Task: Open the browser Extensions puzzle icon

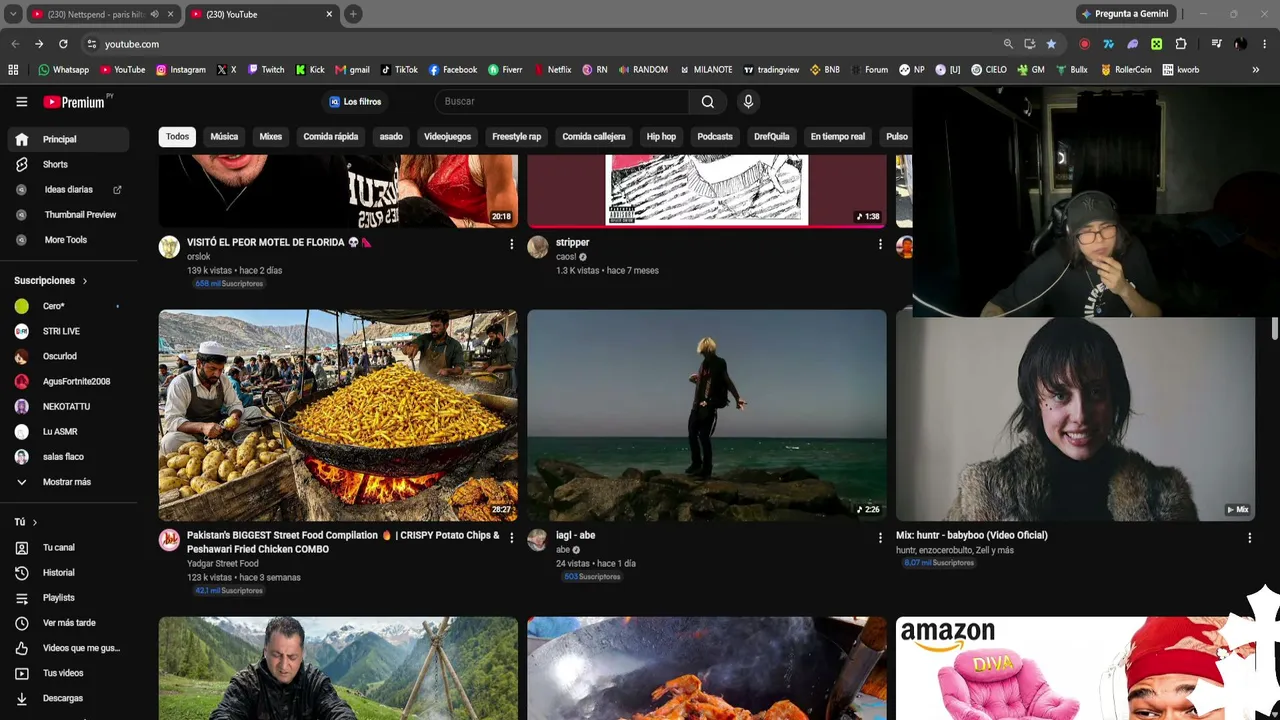Action: [1181, 44]
